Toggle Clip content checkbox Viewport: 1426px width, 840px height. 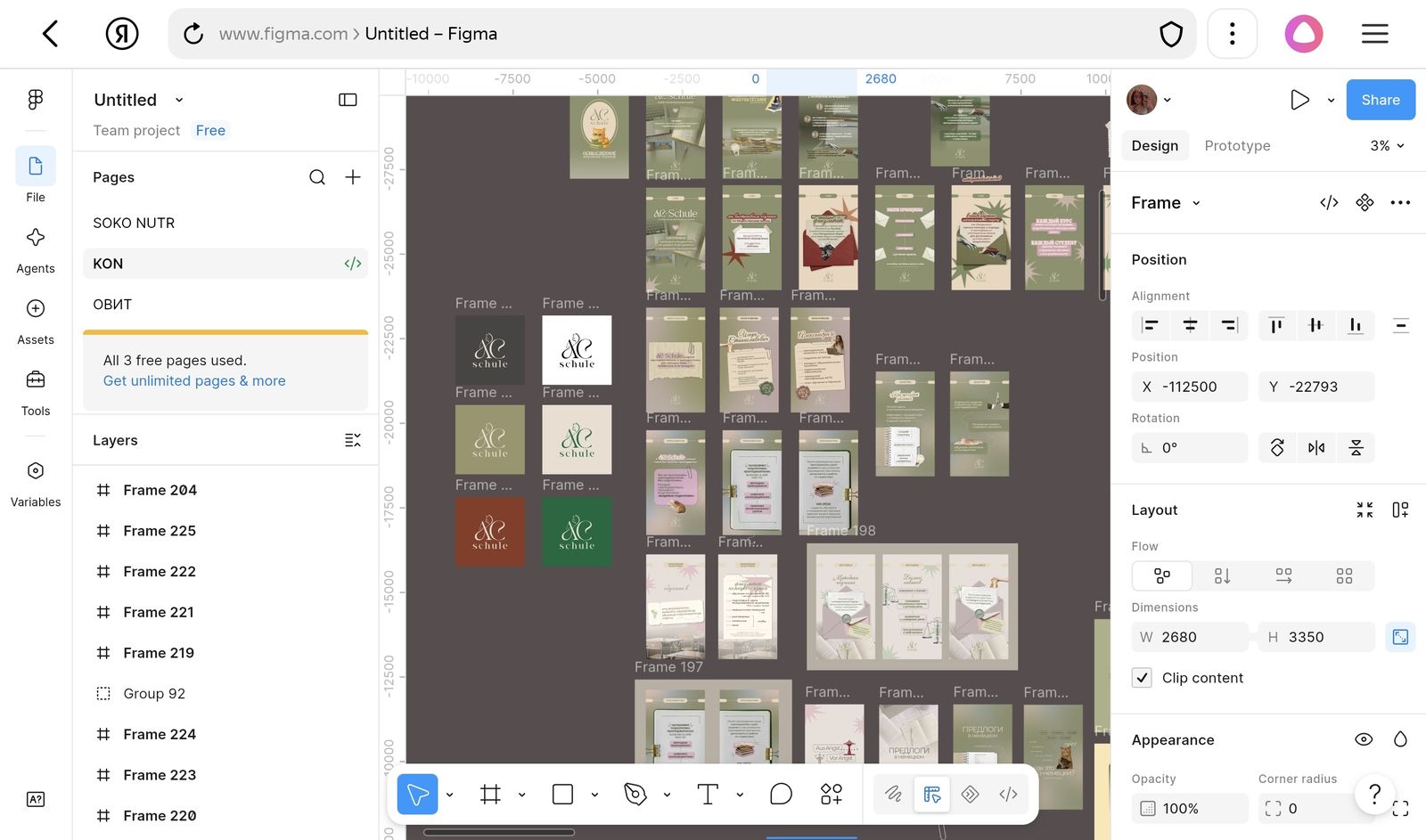1142,678
